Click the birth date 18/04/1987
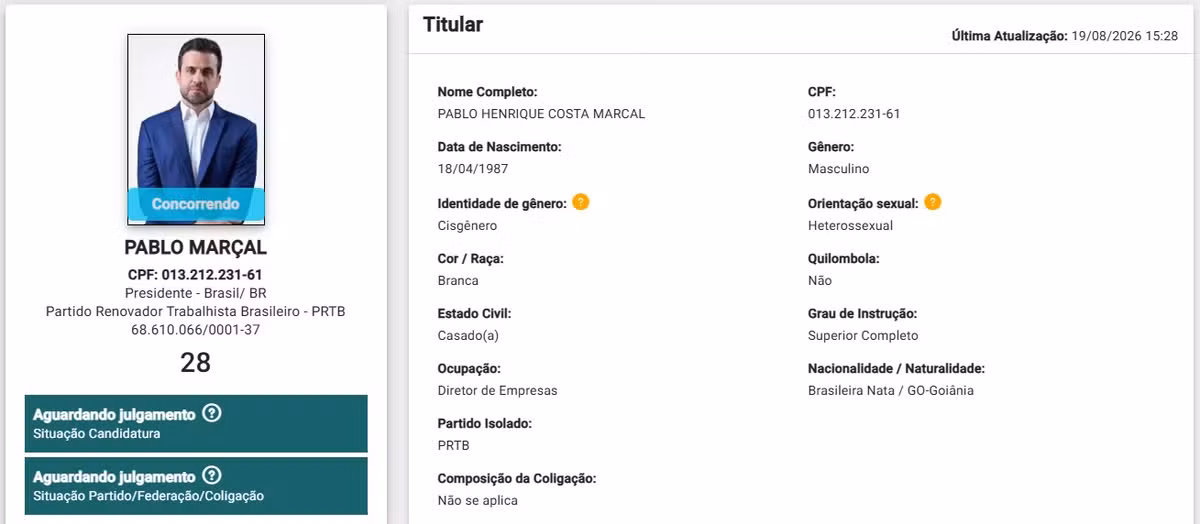1200x524 pixels. click(x=473, y=169)
